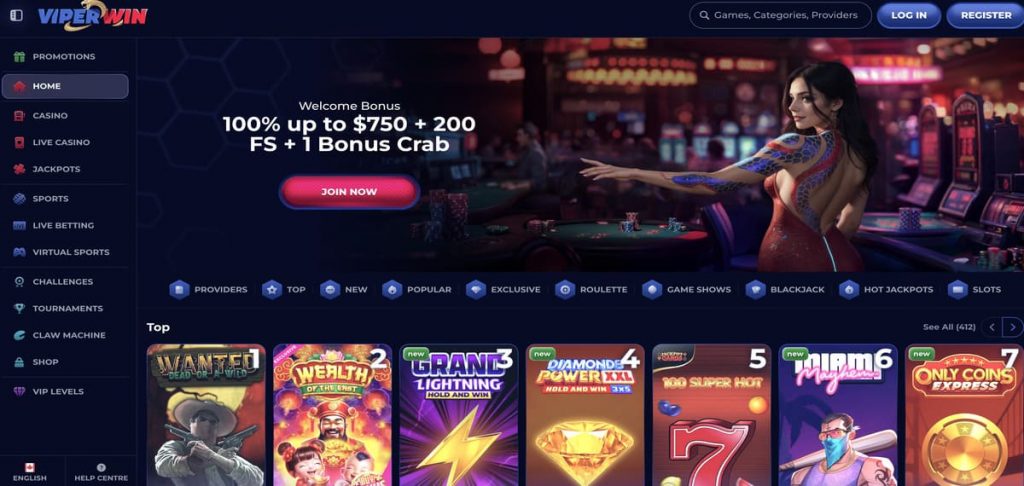Click the Join Now button
The width and height of the screenshot is (1024, 486).
(349, 192)
